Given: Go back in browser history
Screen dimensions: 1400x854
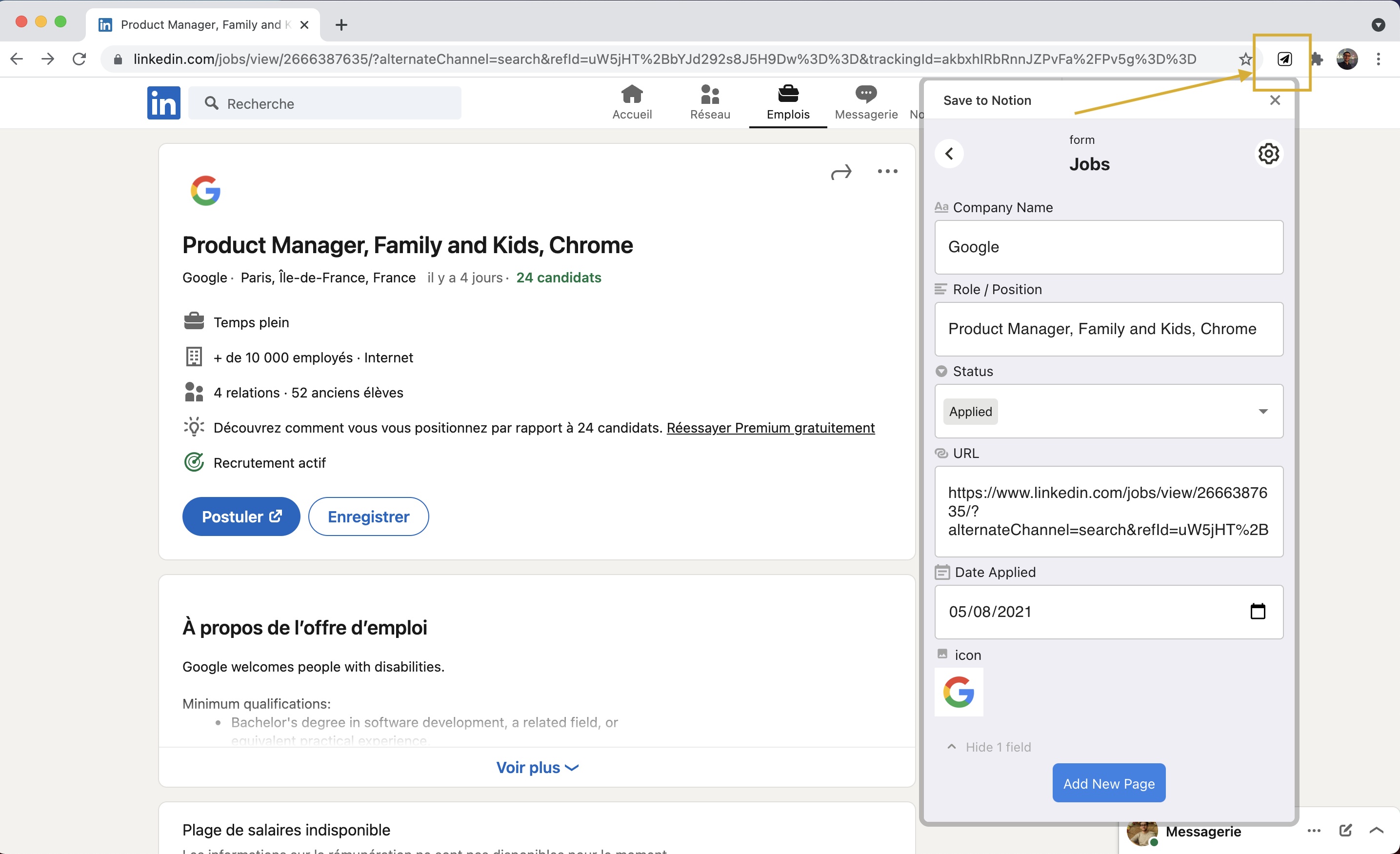Looking at the screenshot, I should point(17,59).
